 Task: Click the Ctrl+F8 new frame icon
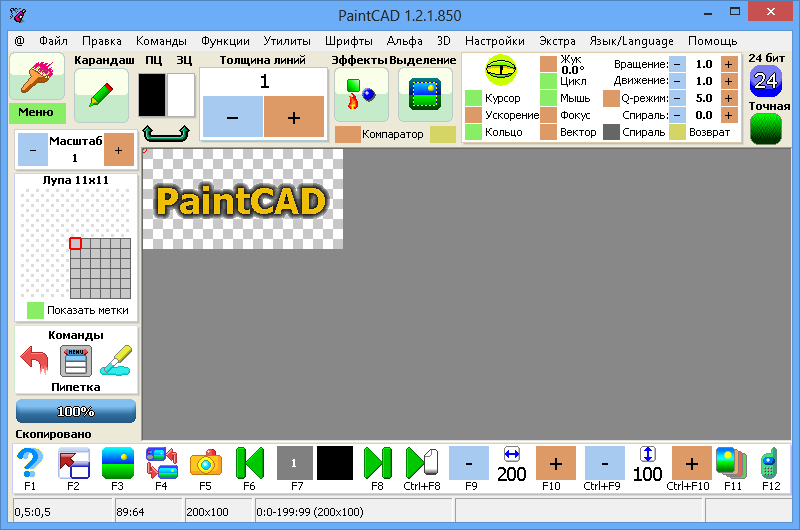pyautogui.click(x=422, y=463)
